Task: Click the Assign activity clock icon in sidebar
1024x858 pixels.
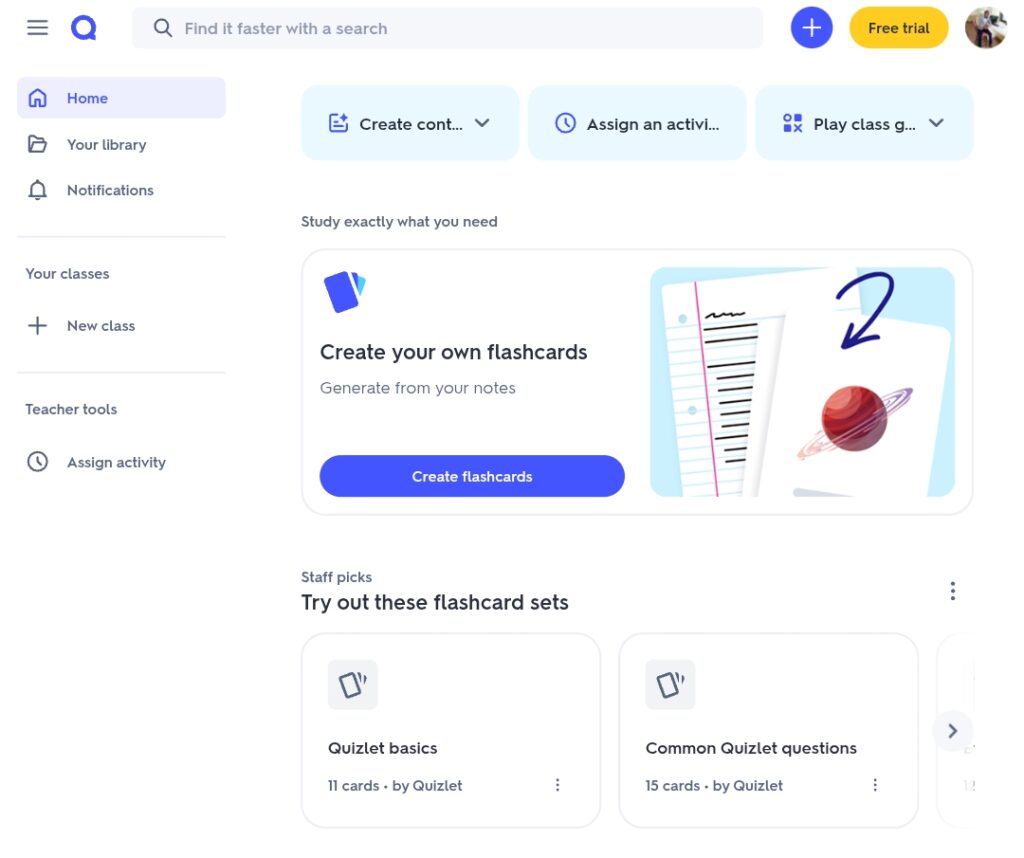Action: [38, 462]
